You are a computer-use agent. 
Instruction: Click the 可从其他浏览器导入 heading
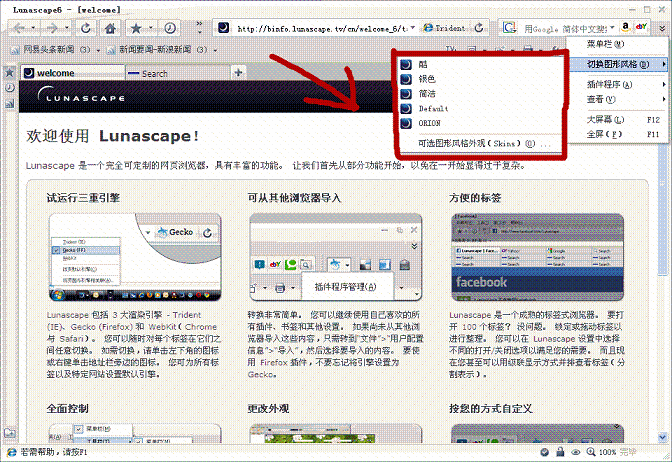click(294, 198)
